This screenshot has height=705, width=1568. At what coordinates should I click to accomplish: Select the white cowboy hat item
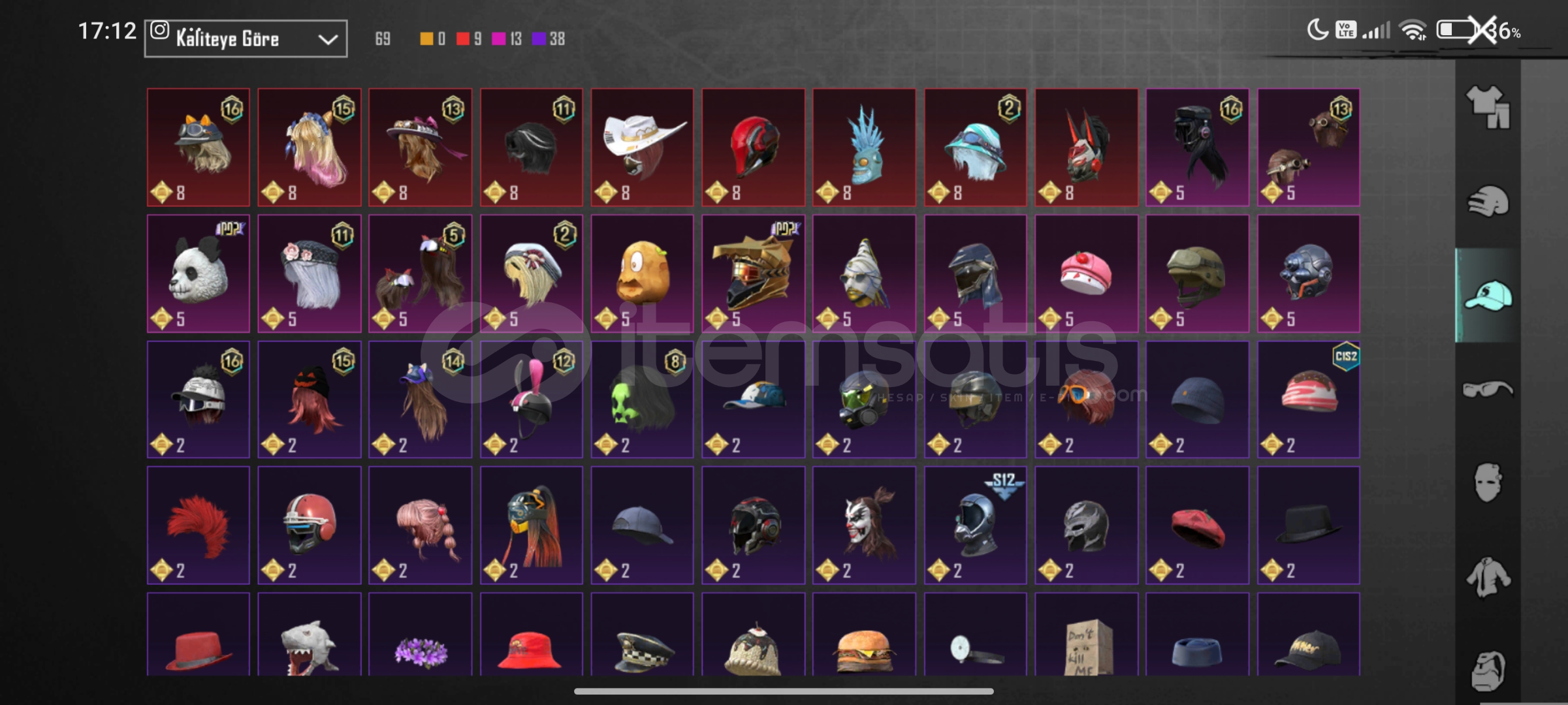643,148
